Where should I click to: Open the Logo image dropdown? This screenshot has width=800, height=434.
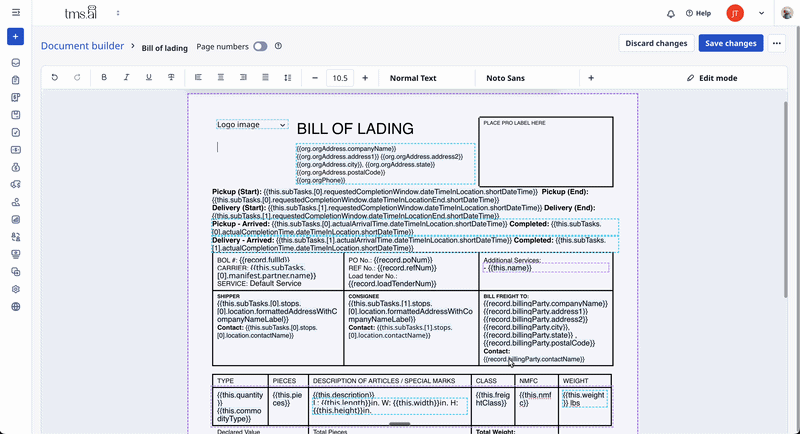pos(252,125)
